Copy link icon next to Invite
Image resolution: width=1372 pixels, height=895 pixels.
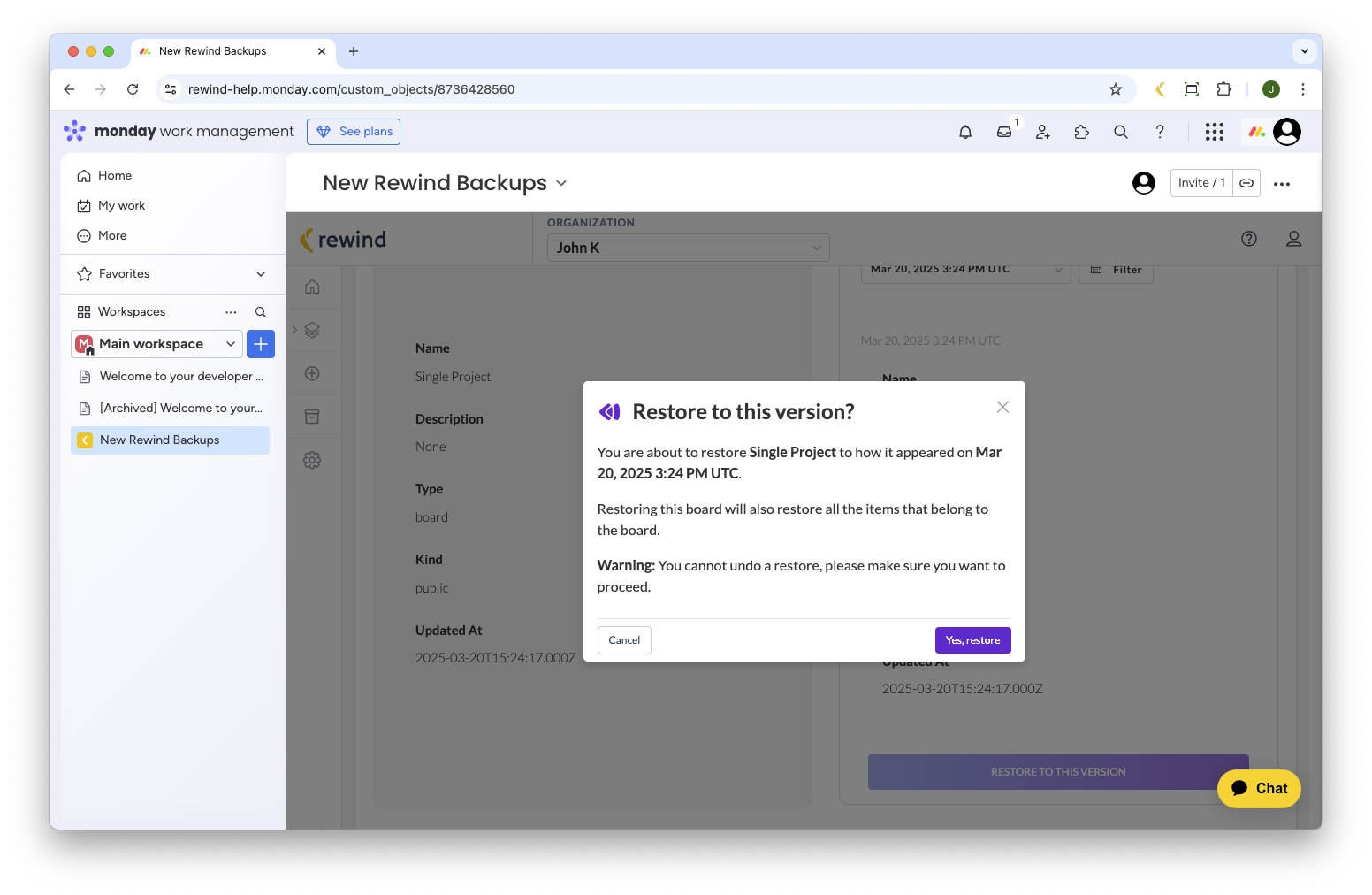pos(1246,183)
